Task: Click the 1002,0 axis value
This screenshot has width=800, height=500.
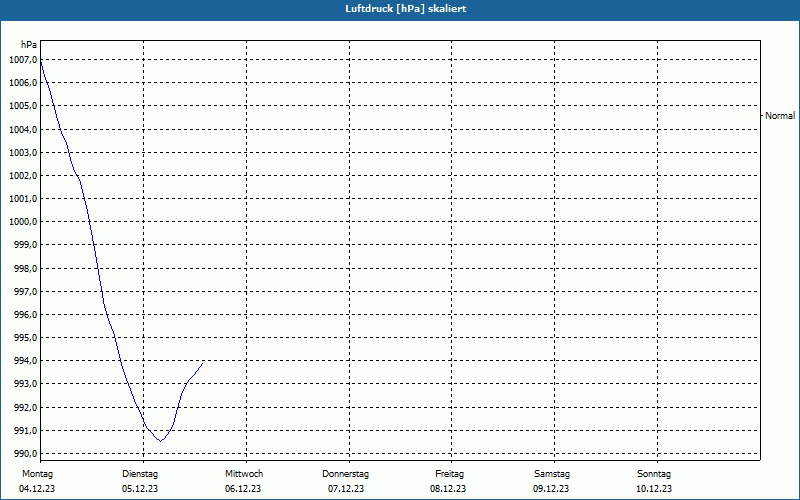Action: [23, 176]
